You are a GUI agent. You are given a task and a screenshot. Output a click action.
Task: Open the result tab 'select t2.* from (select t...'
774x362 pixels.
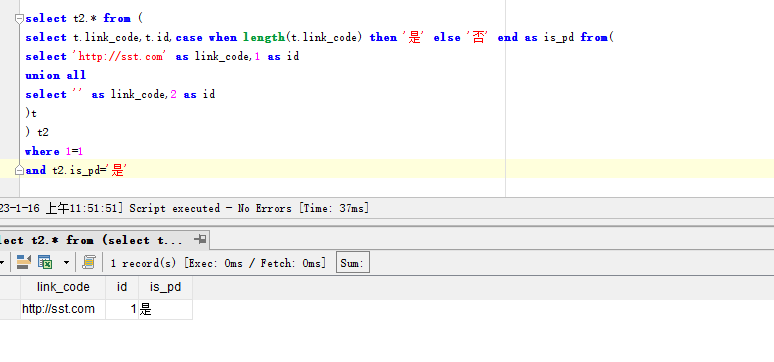pyautogui.click(x=91, y=241)
